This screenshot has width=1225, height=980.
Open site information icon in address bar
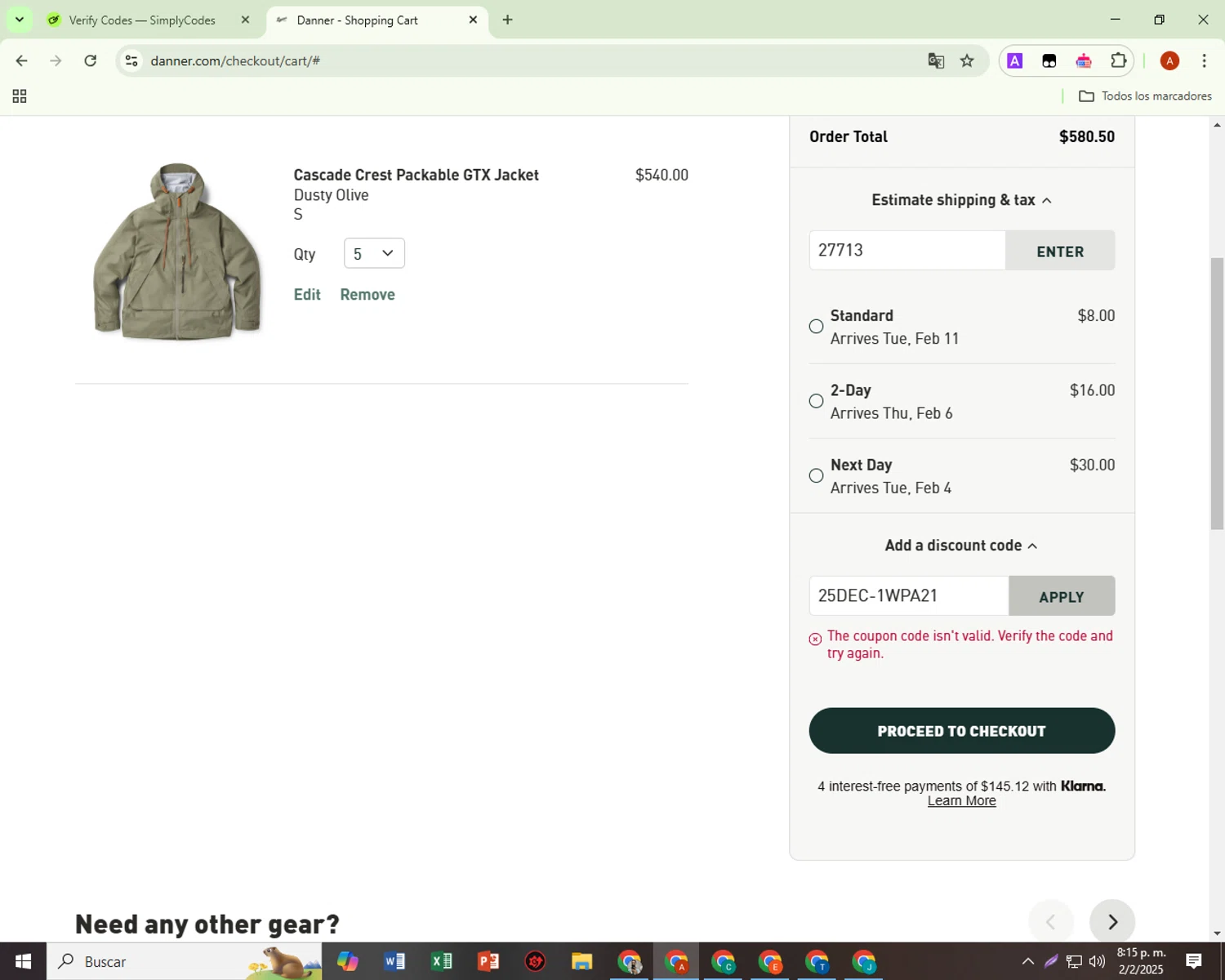coord(131,60)
